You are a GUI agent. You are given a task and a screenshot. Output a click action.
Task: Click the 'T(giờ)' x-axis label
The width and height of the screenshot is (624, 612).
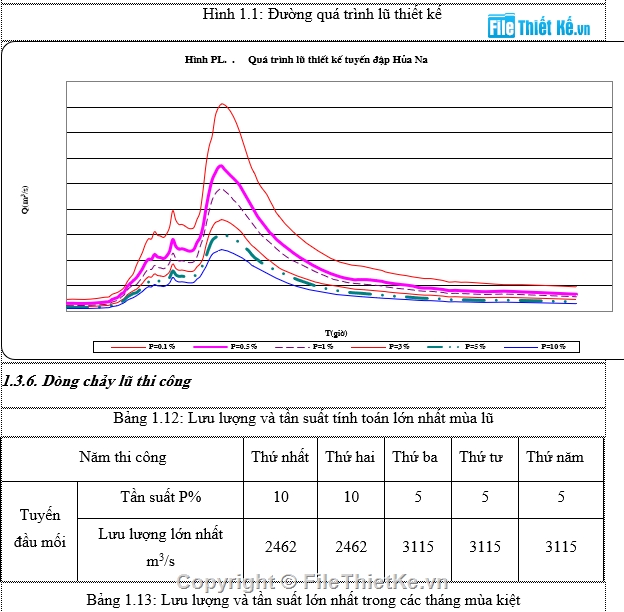tap(336, 333)
